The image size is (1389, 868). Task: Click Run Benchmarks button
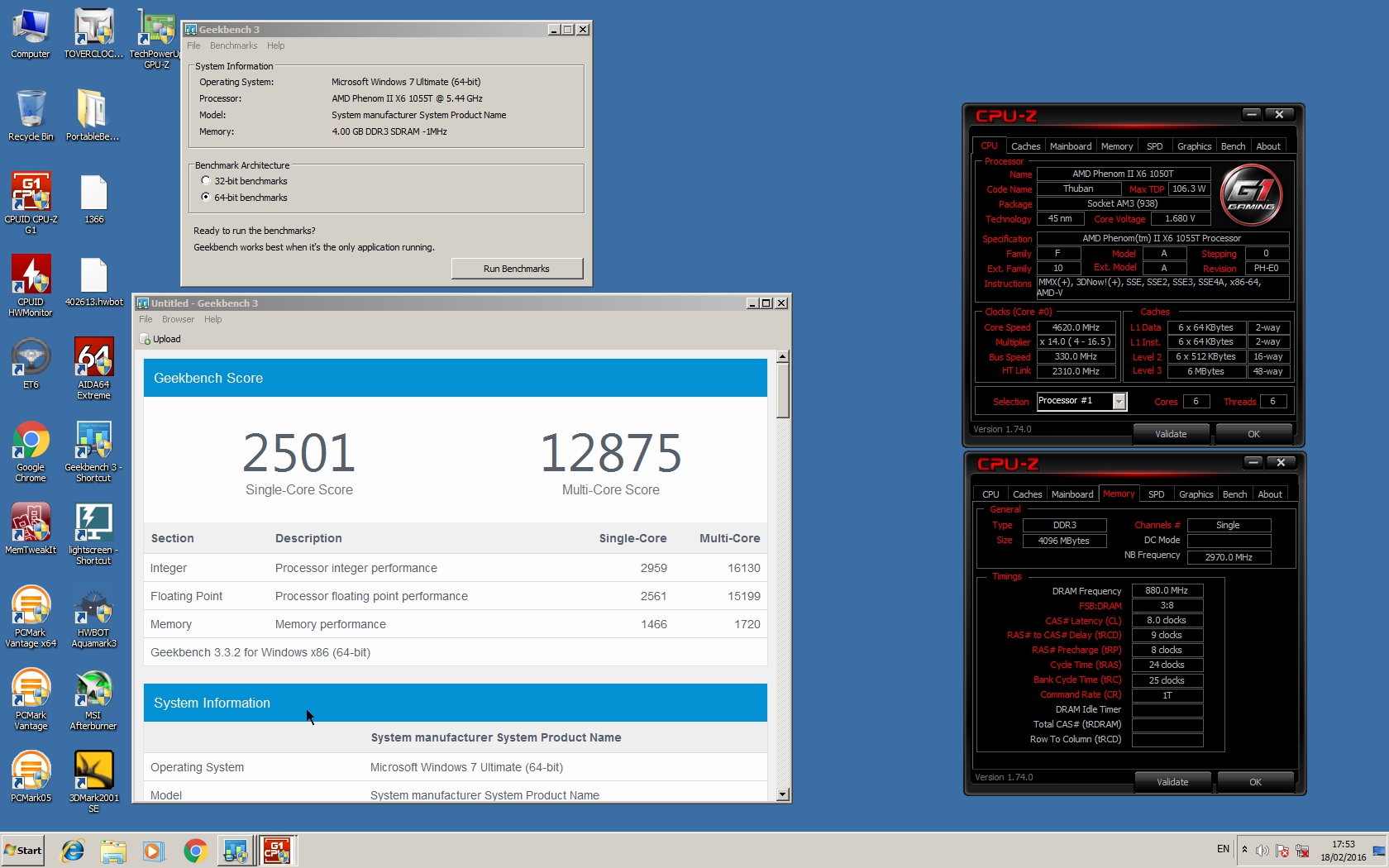click(517, 269)
